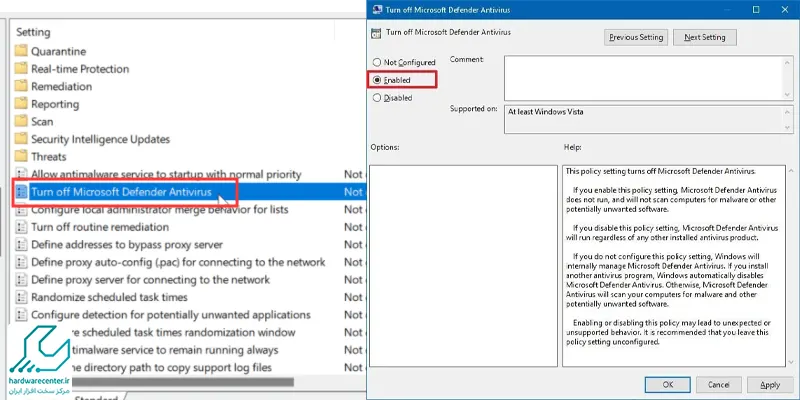Click policy icon for Allow antimalware service startup
The height and width of the screenshot is (400, 800).
coord(21,174)
